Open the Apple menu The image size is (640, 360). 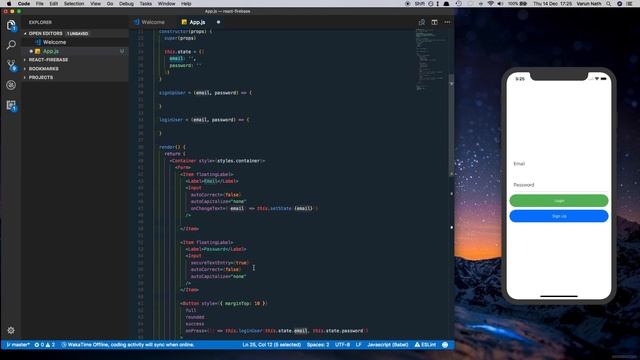[x=9, y=3]
